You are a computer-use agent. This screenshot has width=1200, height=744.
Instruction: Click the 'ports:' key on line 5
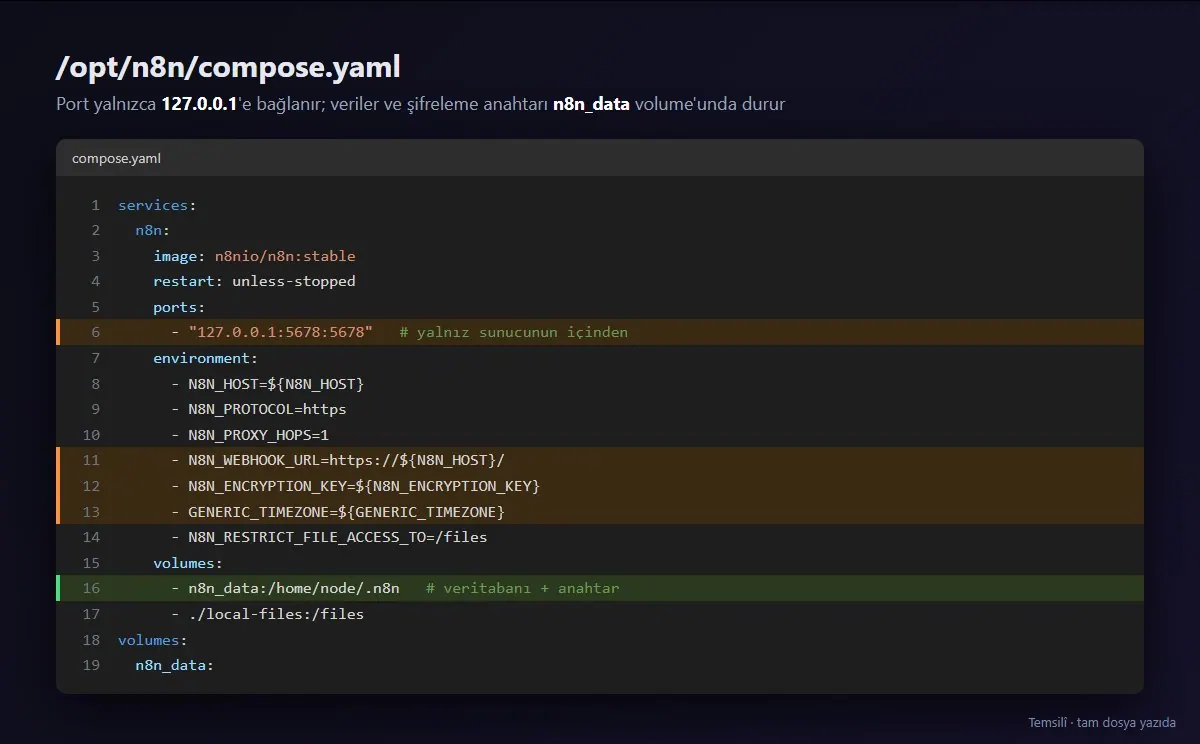pos(179,307)
